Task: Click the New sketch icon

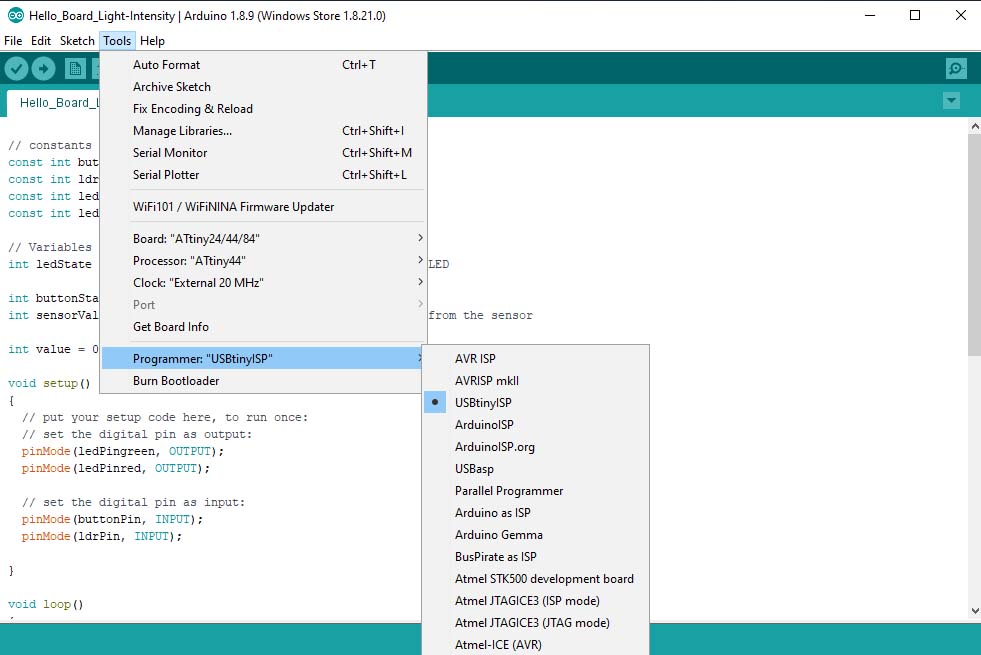Action: pos(75,68)
